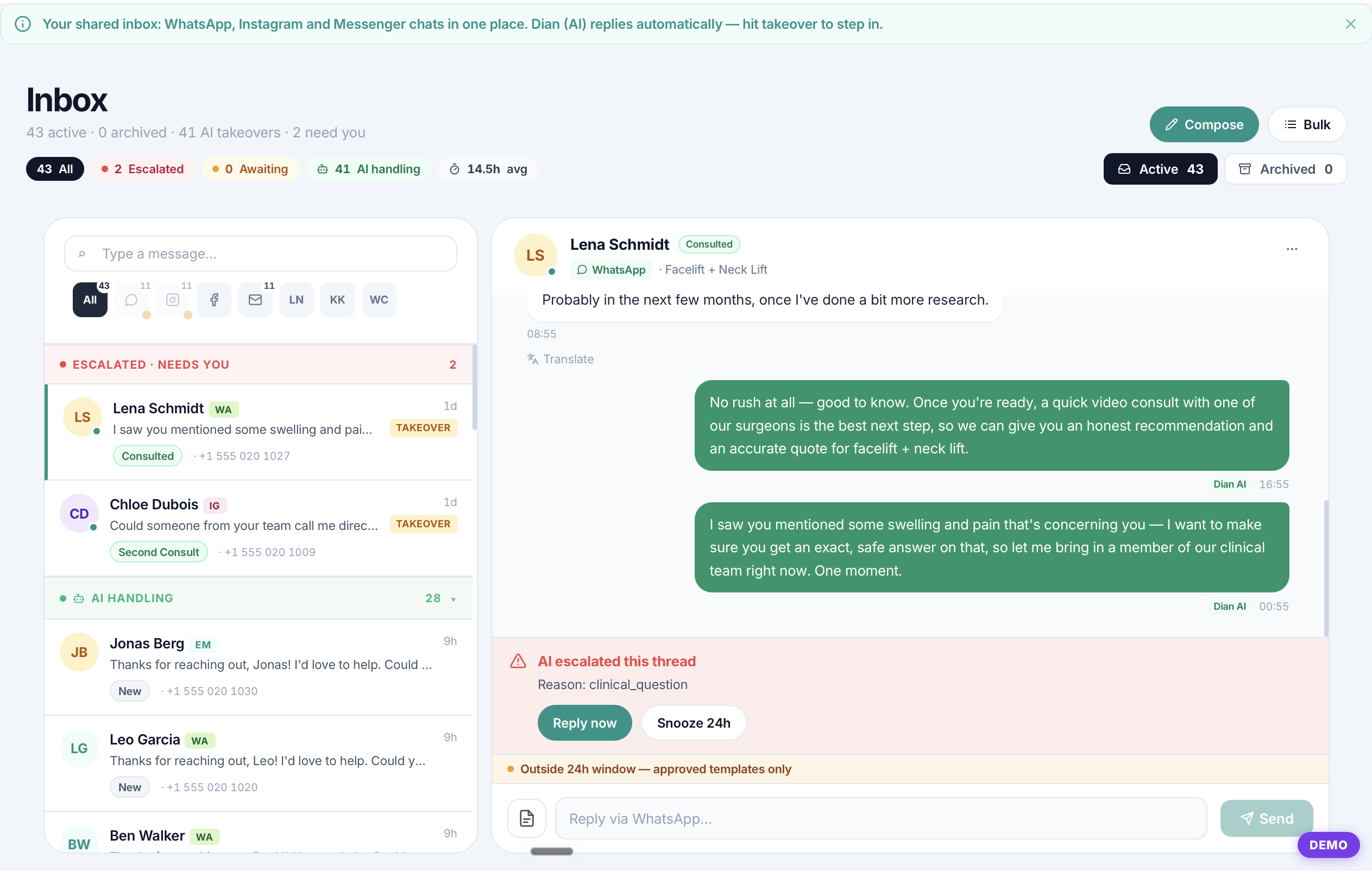Screen dimensions: 1372x871
Task: Click the New tag on Leo Garcia
Action: (130, 787)
